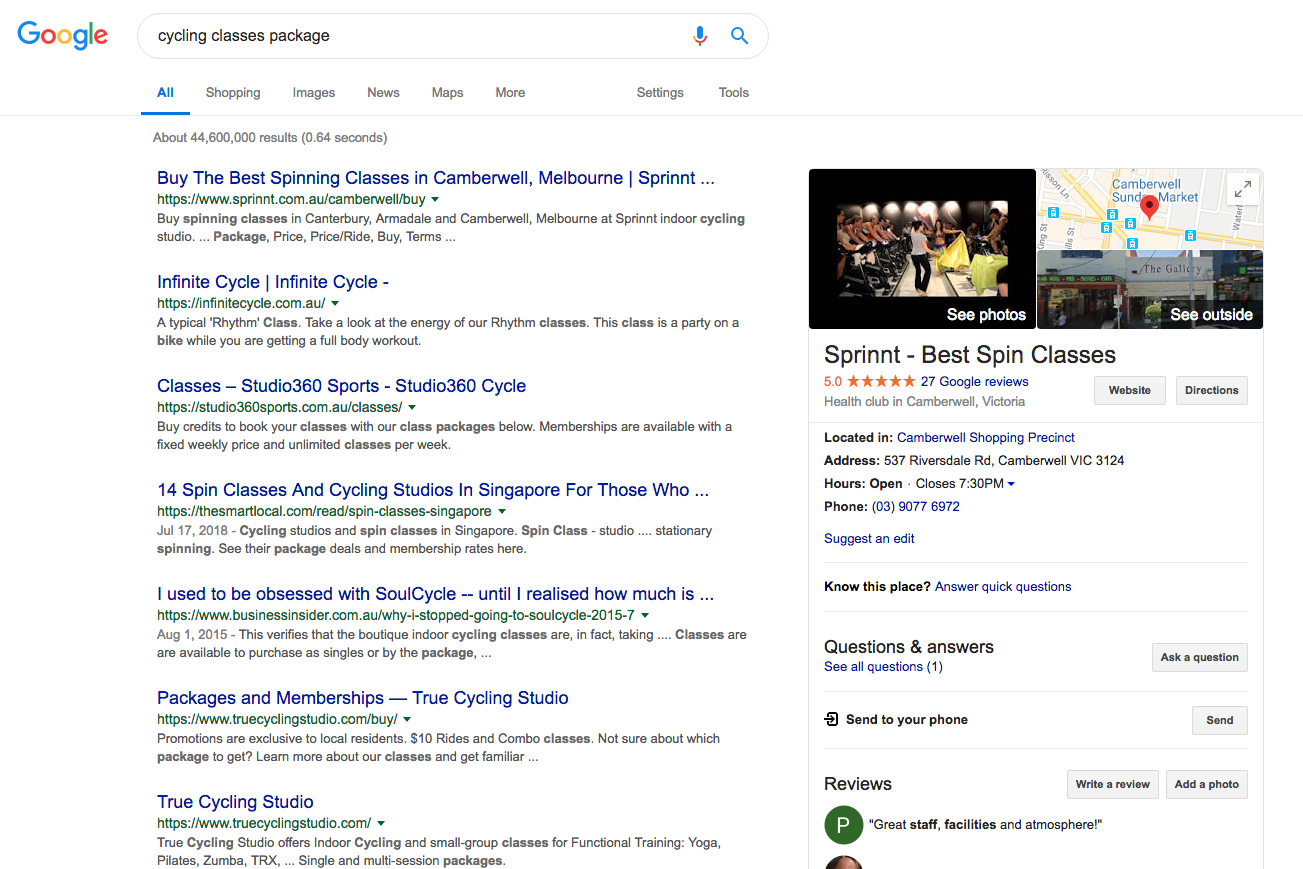Click Suggest an edit link
Screen dimensions: 1303x869
click(x=869, y=538)
